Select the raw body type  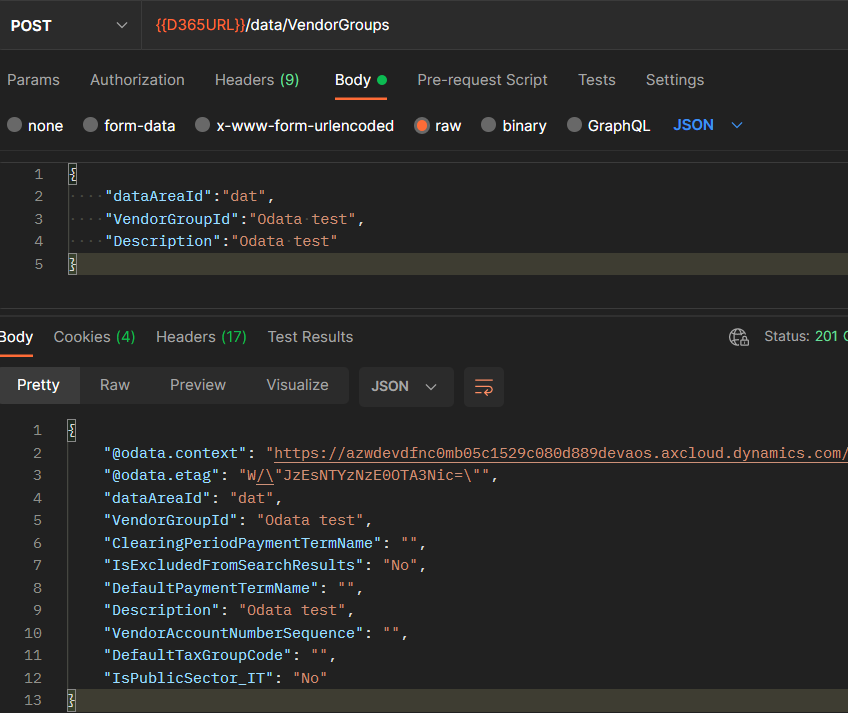(x=438, y=126)
